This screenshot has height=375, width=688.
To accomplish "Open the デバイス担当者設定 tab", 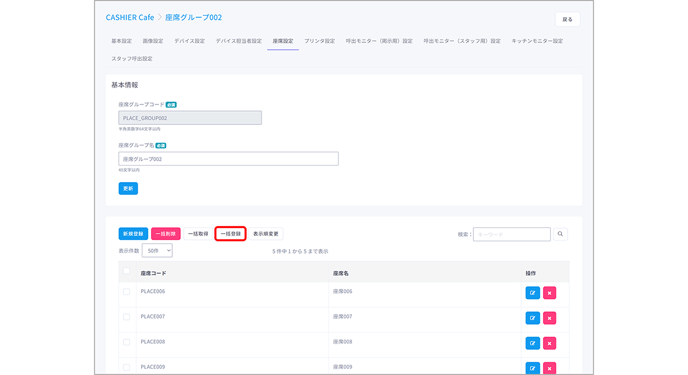I will click(239, 41).
